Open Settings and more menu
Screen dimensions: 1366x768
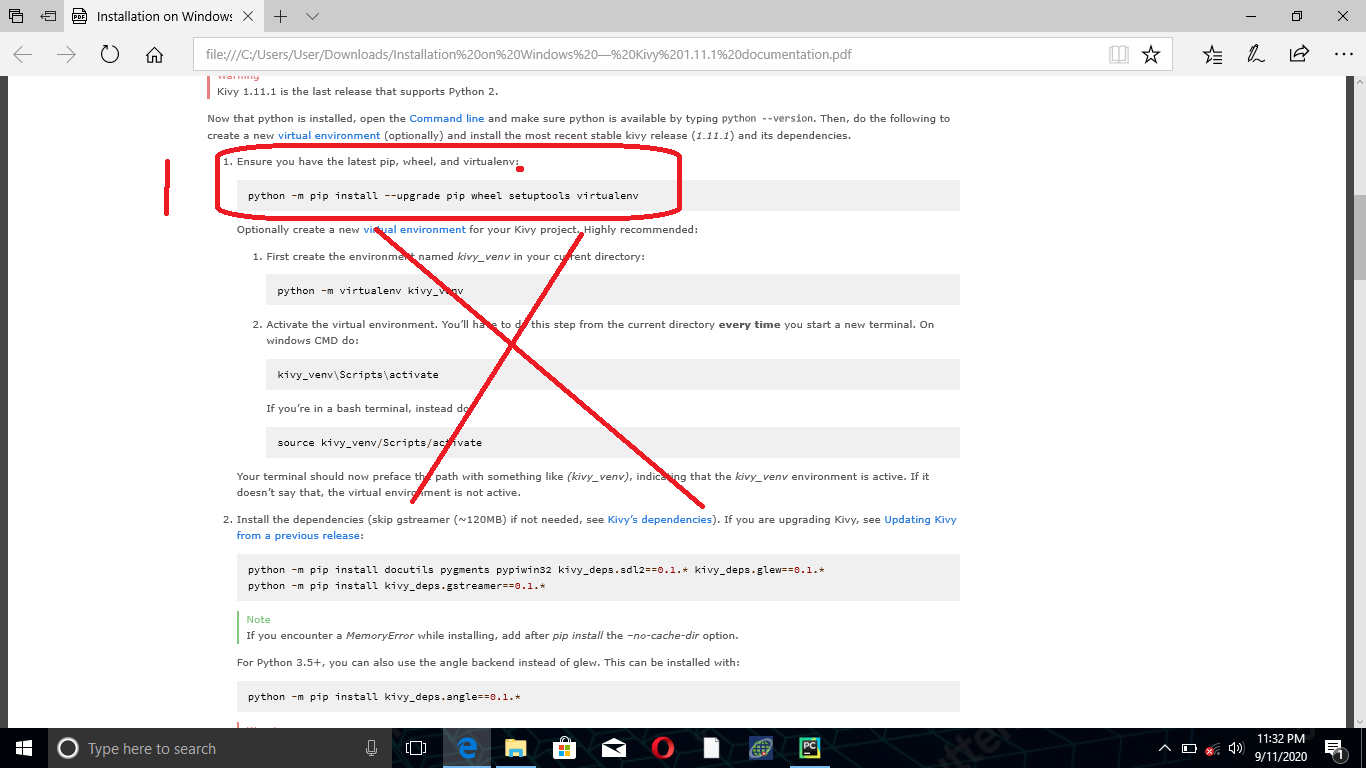[1343, 54]
